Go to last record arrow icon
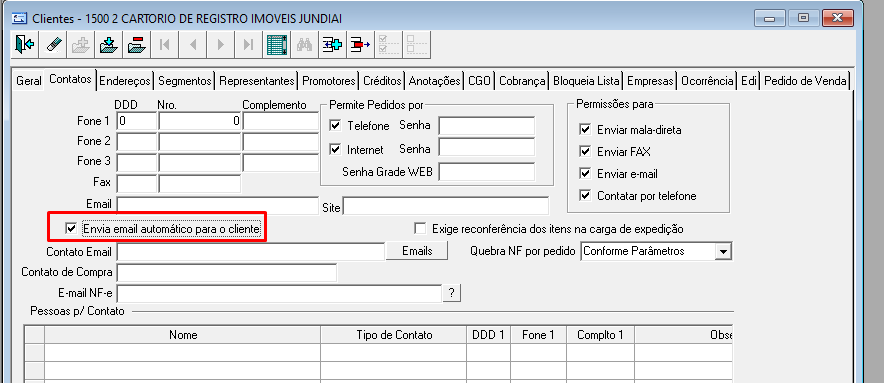The image size is (884, 383). tap(249, 44)
